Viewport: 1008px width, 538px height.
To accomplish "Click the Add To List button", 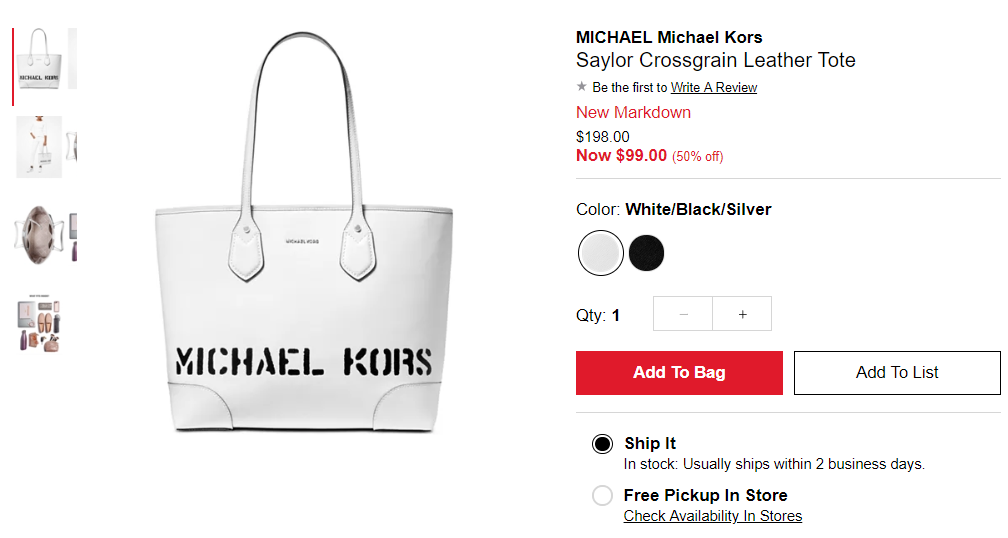I will pos(897,373).
